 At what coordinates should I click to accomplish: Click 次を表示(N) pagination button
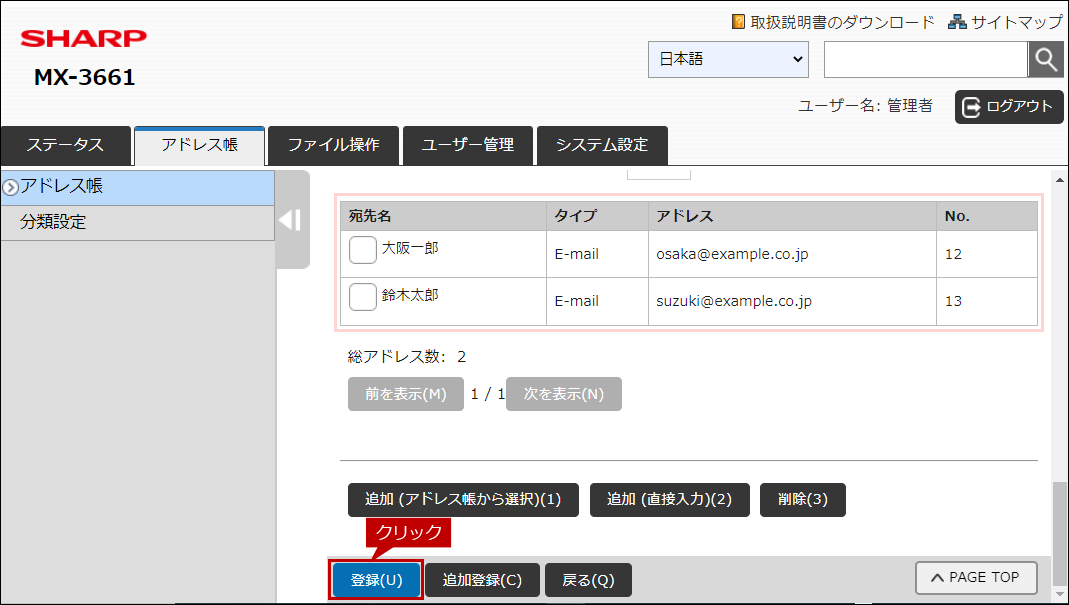(564, 394)
